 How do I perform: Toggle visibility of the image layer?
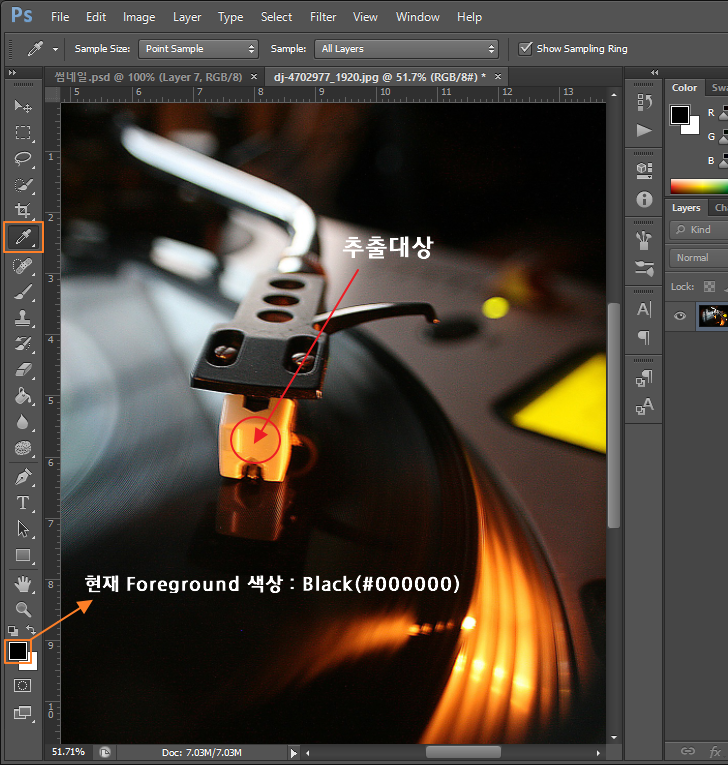(x=680, y=316)
